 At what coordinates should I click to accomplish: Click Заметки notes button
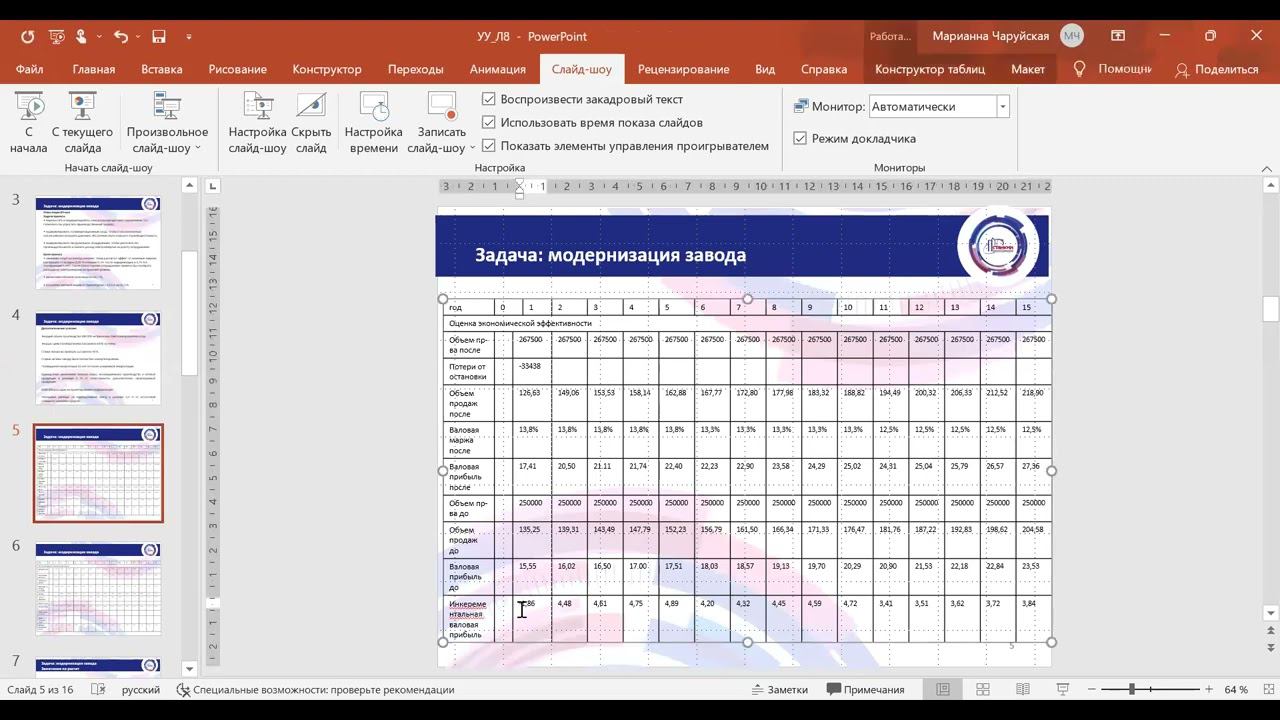click(x=780, y=689)
